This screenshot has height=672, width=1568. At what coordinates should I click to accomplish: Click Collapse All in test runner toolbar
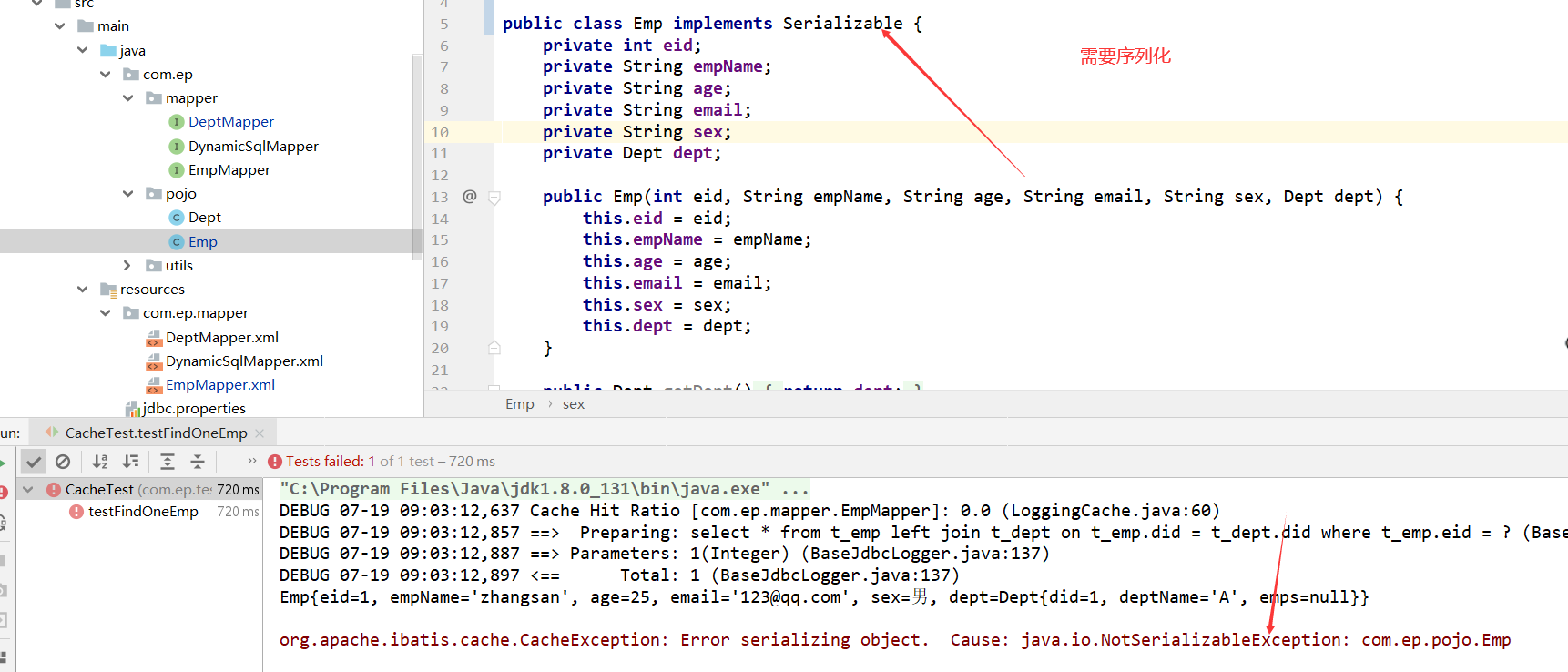click(198, 462)
